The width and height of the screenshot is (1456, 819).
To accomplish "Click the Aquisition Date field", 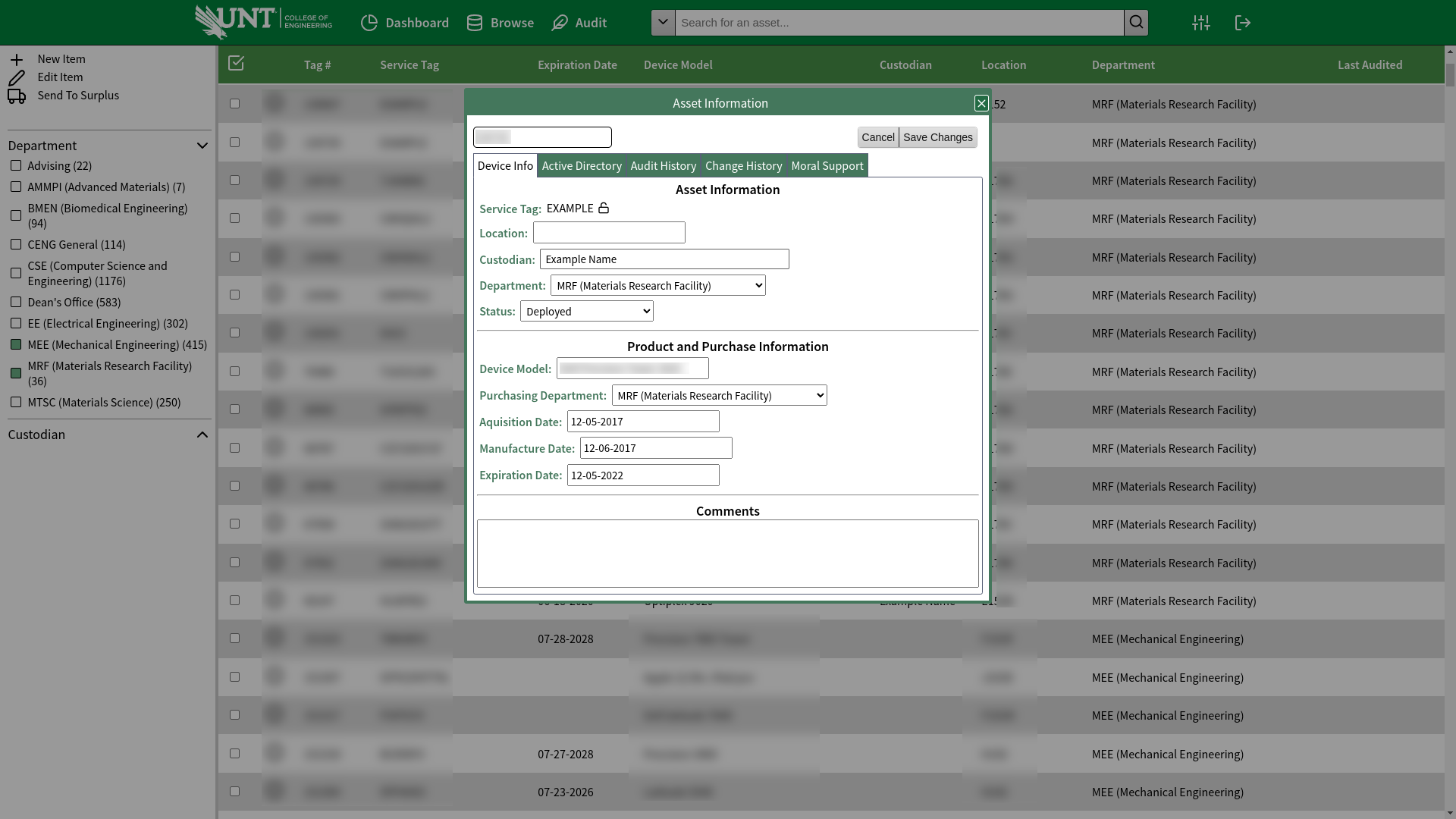I will pyautogui.click(x=643, y=422).
